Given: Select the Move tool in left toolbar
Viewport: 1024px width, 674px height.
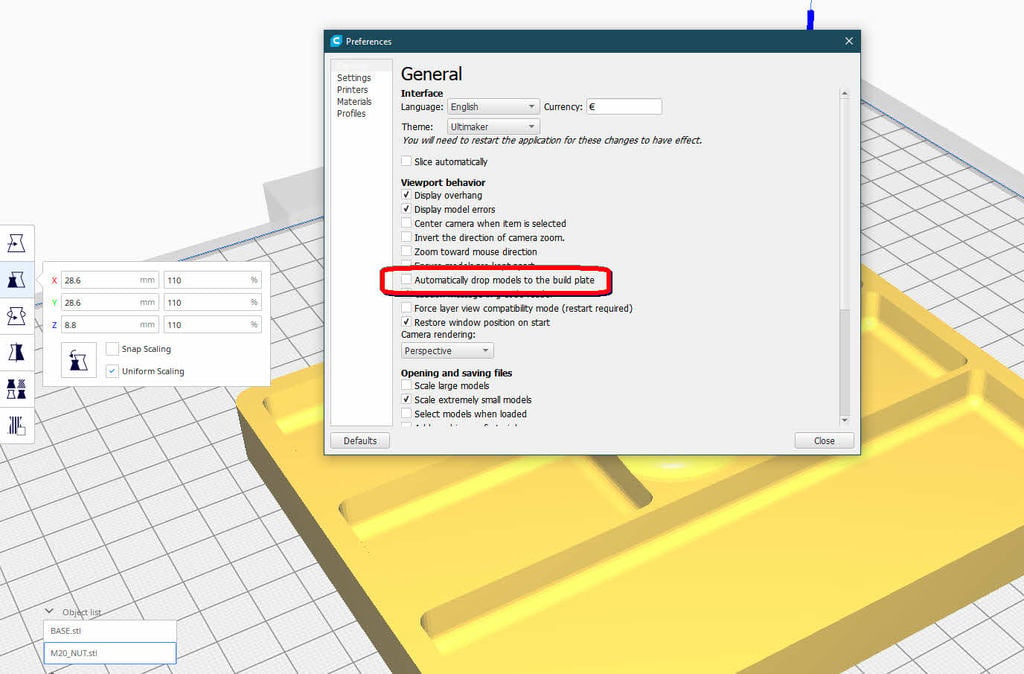Looking at the screenshot, I should (x=16, y=243).
